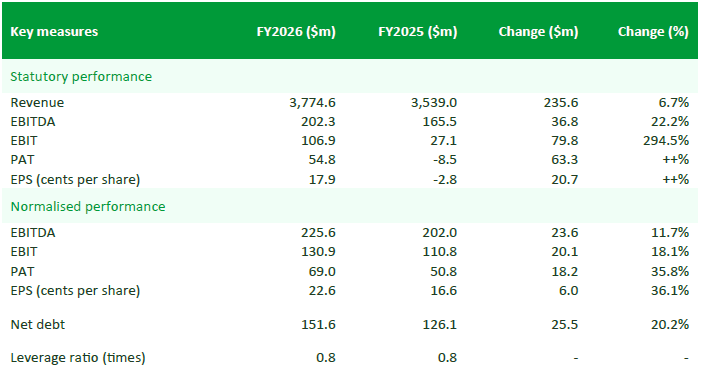Click normalised EBITDA value 225.6
Image resolution: width=701 pixels, height=387 pixels.
pos(318,232)
